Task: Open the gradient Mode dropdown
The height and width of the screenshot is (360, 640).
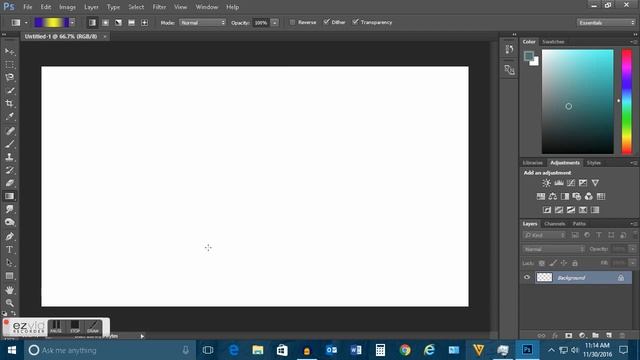Action: pyautogui.click(x=202, y=23)
